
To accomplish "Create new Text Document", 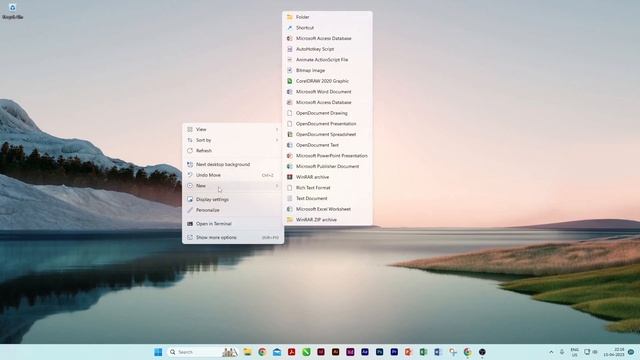I will pyautogui.click(x=327, y=198).
